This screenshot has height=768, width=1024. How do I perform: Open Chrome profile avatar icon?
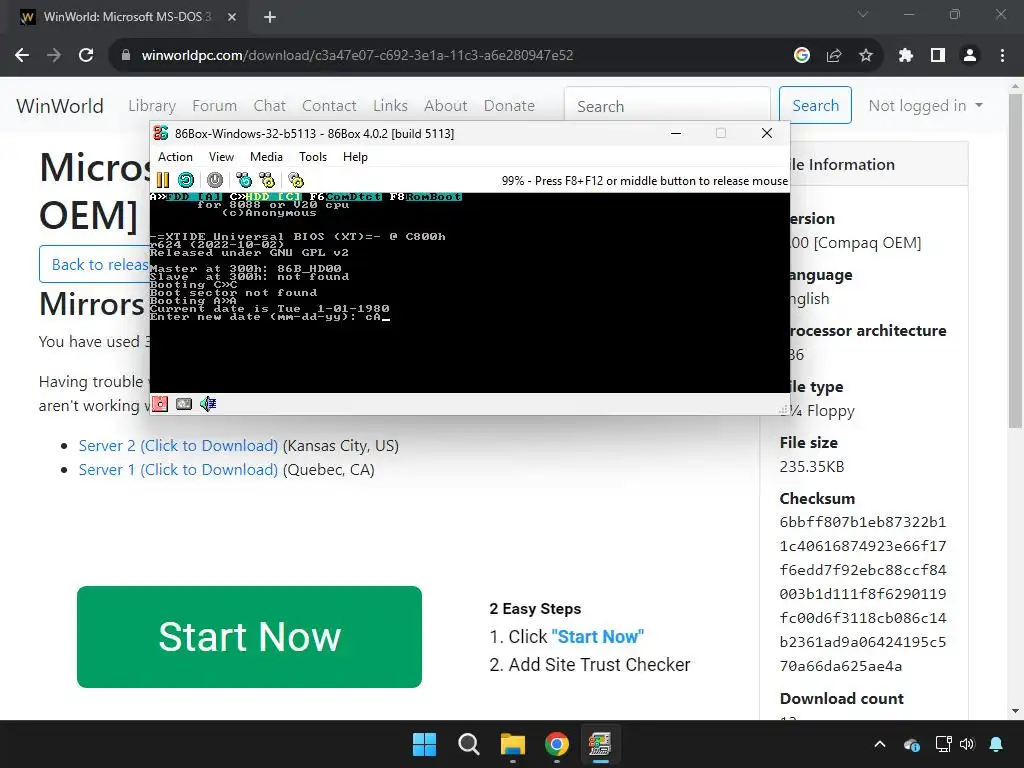970,56
